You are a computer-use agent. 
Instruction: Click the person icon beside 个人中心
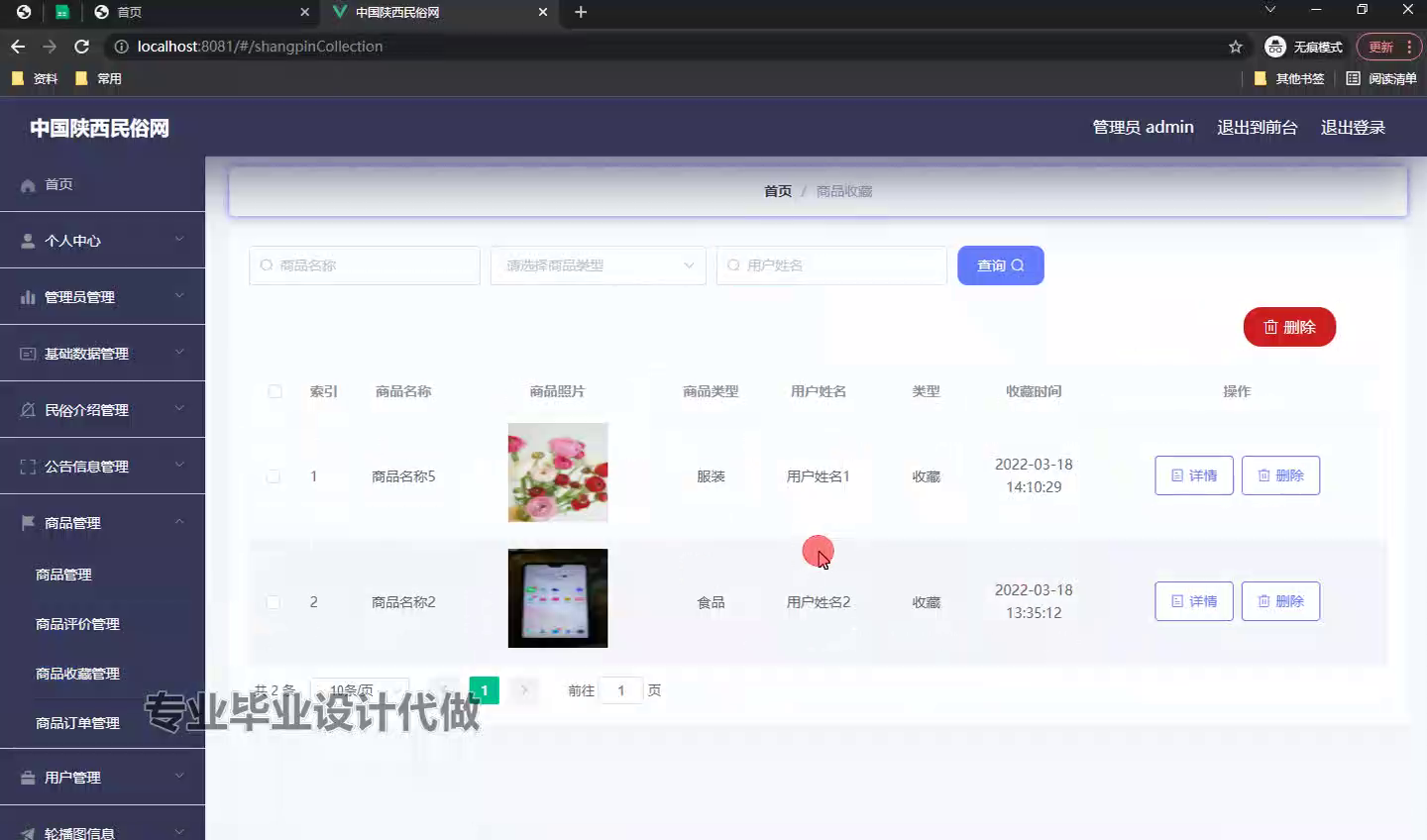tap(28, 241)
